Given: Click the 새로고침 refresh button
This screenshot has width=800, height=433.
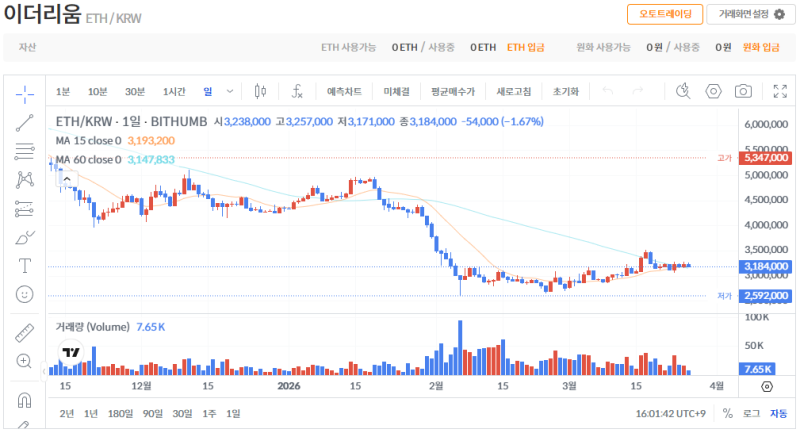Looking at the screenshot, I should (x=514, y=91).
